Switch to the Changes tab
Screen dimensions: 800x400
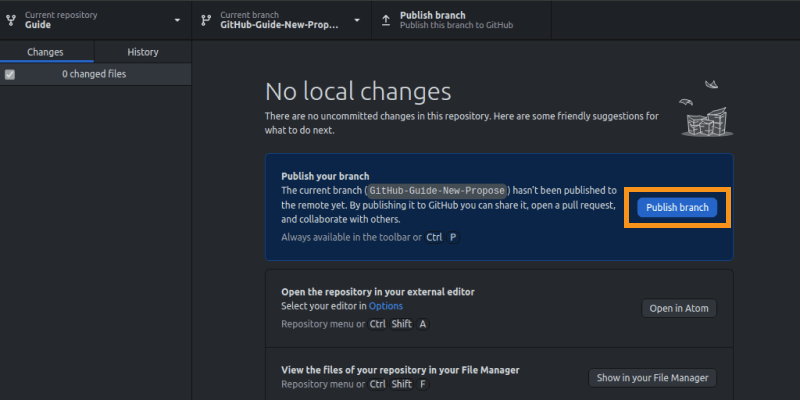(46, 52)
